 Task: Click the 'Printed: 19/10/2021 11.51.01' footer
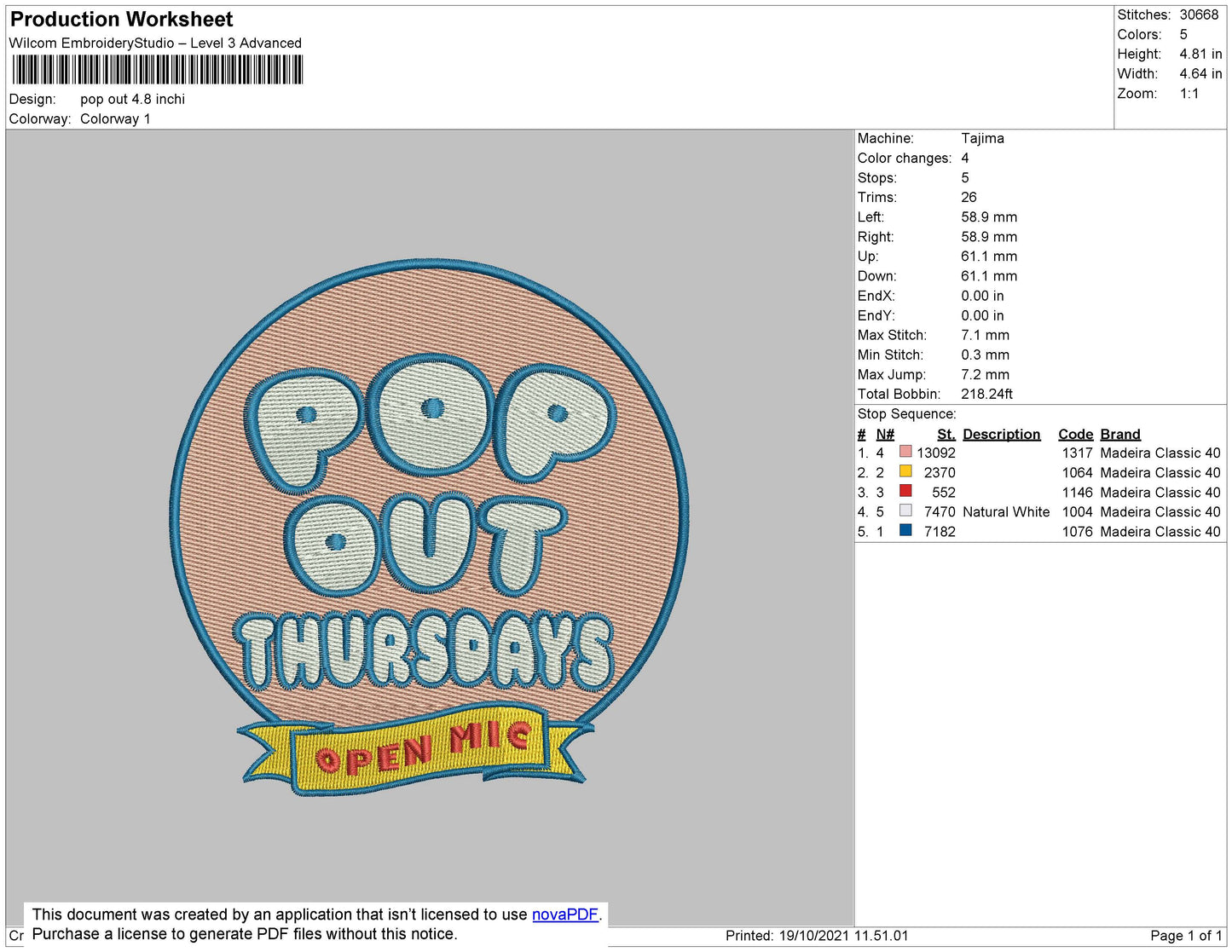817,935
